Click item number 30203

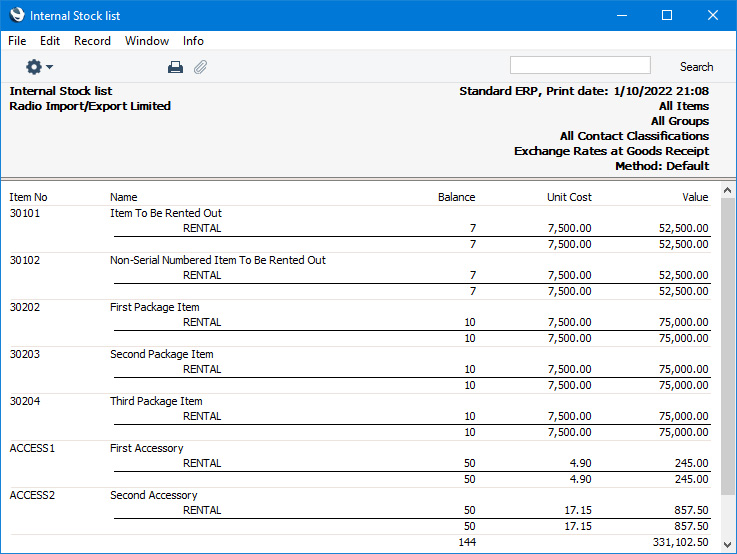(x=25, y=354)
